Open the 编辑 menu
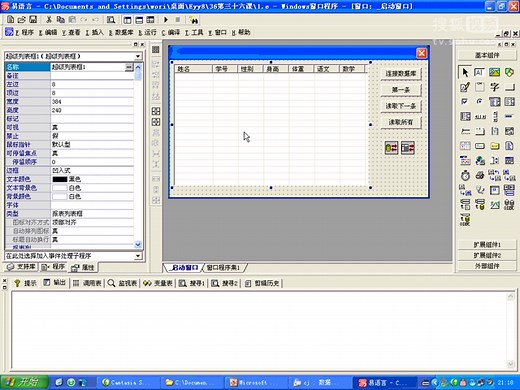Image resolution: width=520 pixels, height=390 pixels. pos(48,32)
